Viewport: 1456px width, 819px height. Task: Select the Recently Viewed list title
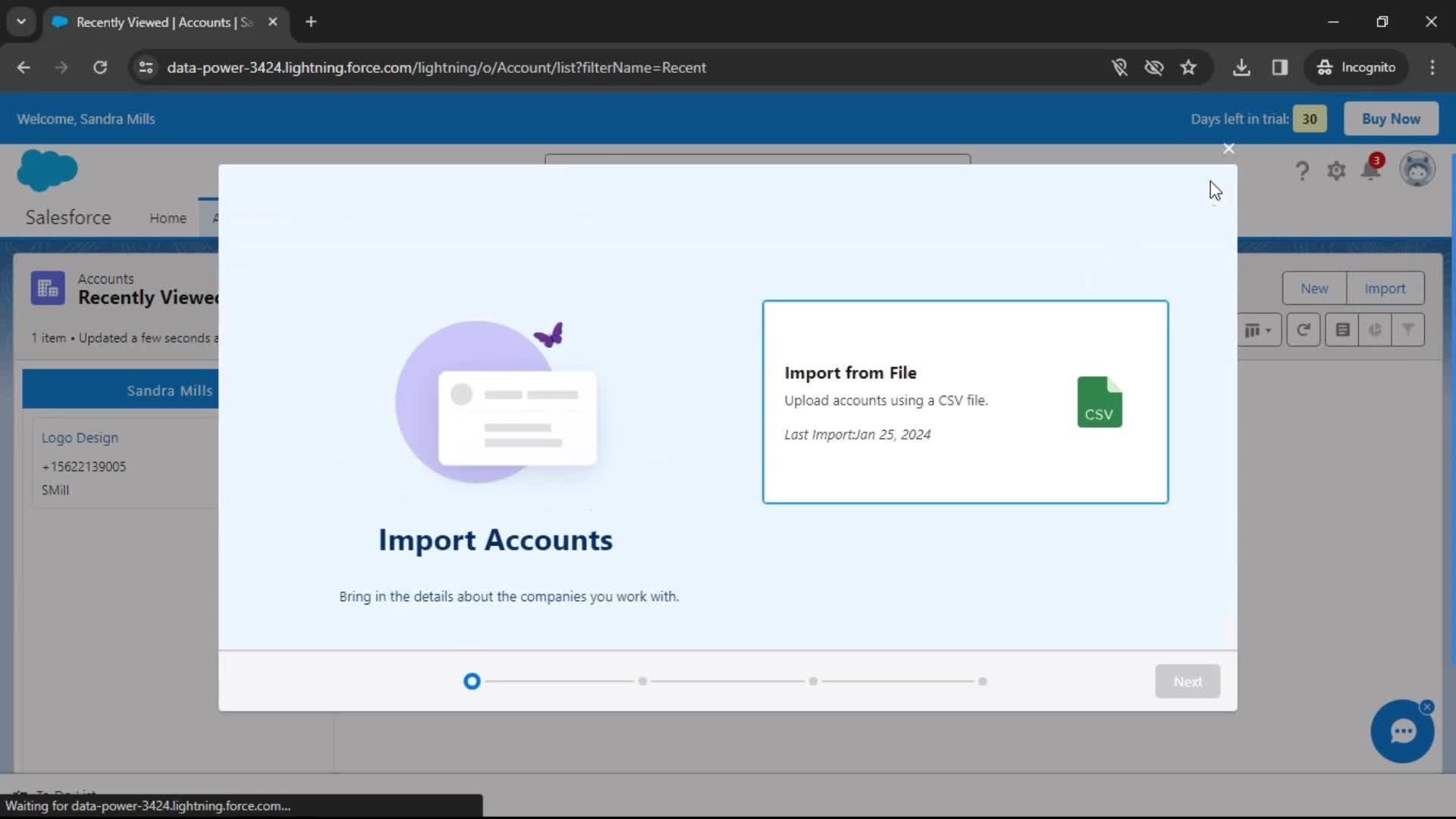click(x=148, y=298)
